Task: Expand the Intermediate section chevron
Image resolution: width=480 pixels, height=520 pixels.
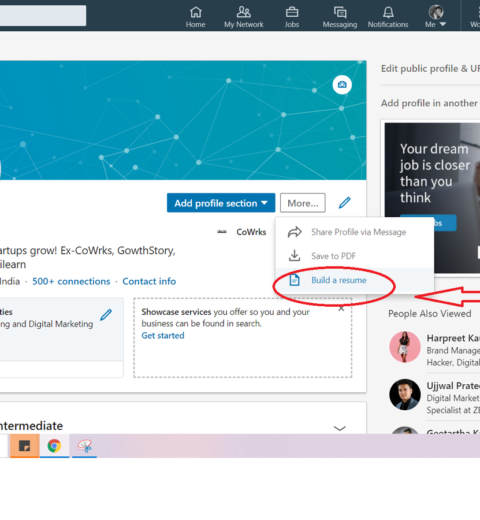Action: 339,428
